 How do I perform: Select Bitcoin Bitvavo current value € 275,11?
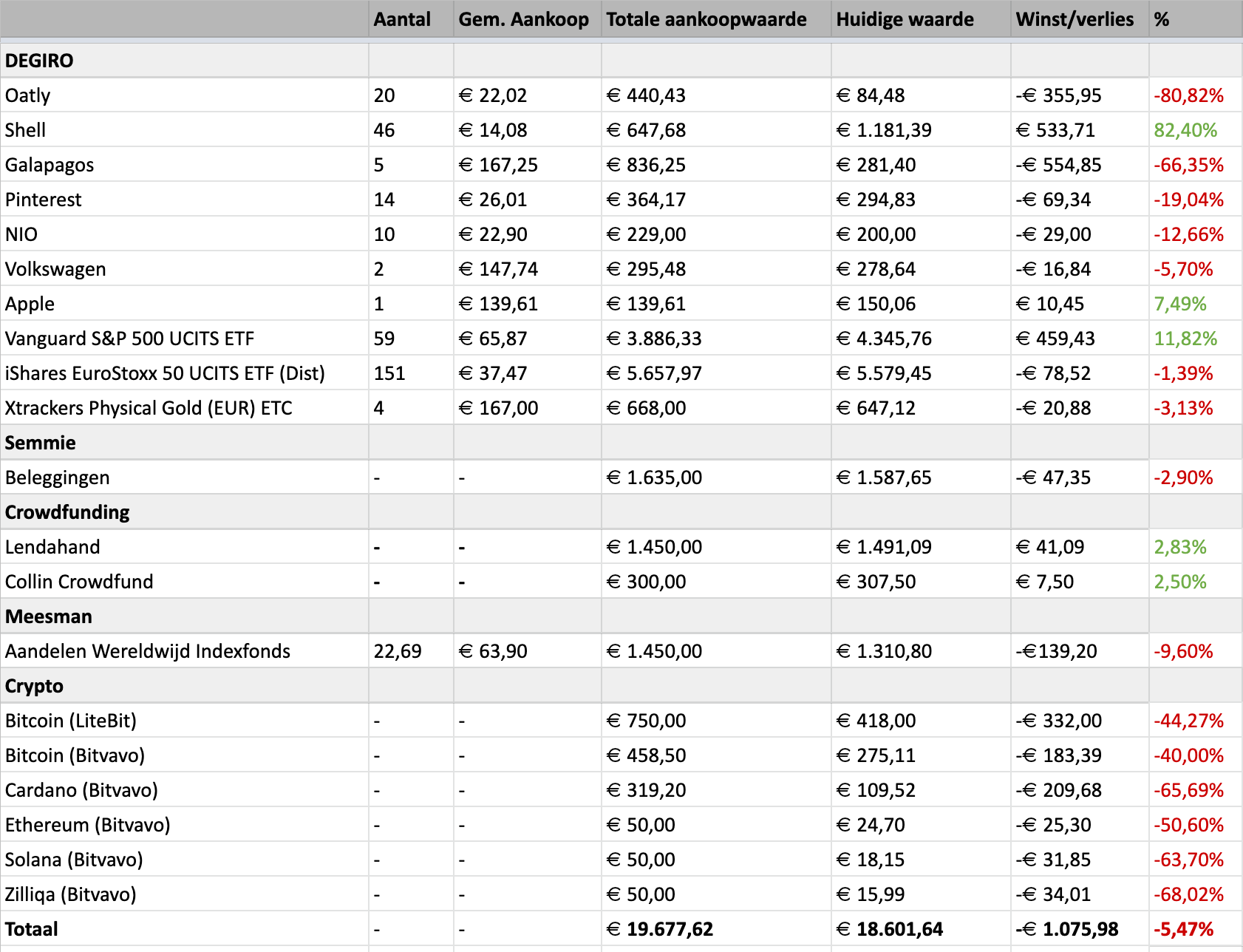[921, 755]
